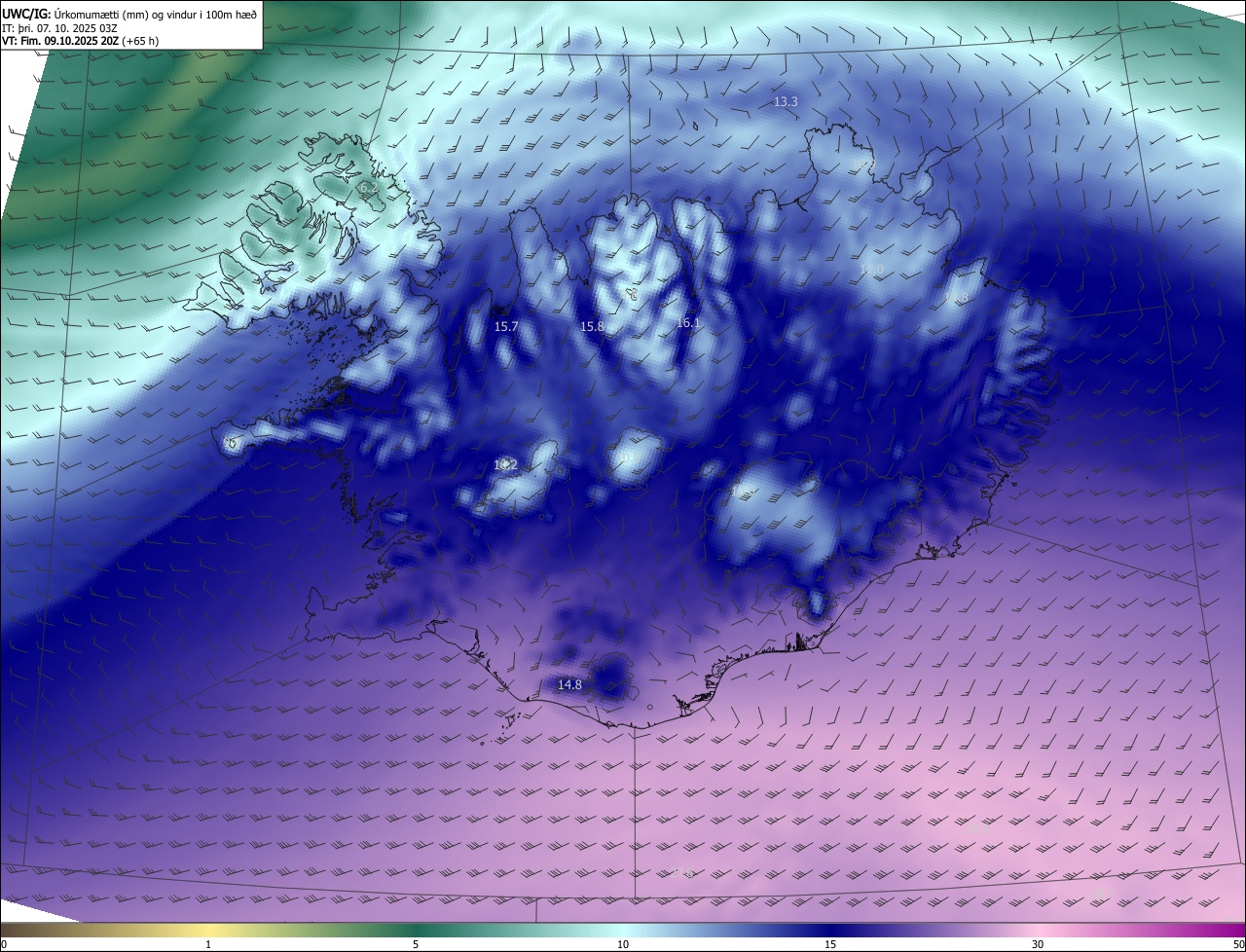Screen dimensions: 1246x952
Task: Click the 14.8 value label near the south coast
Action: (x=569, y=685)
